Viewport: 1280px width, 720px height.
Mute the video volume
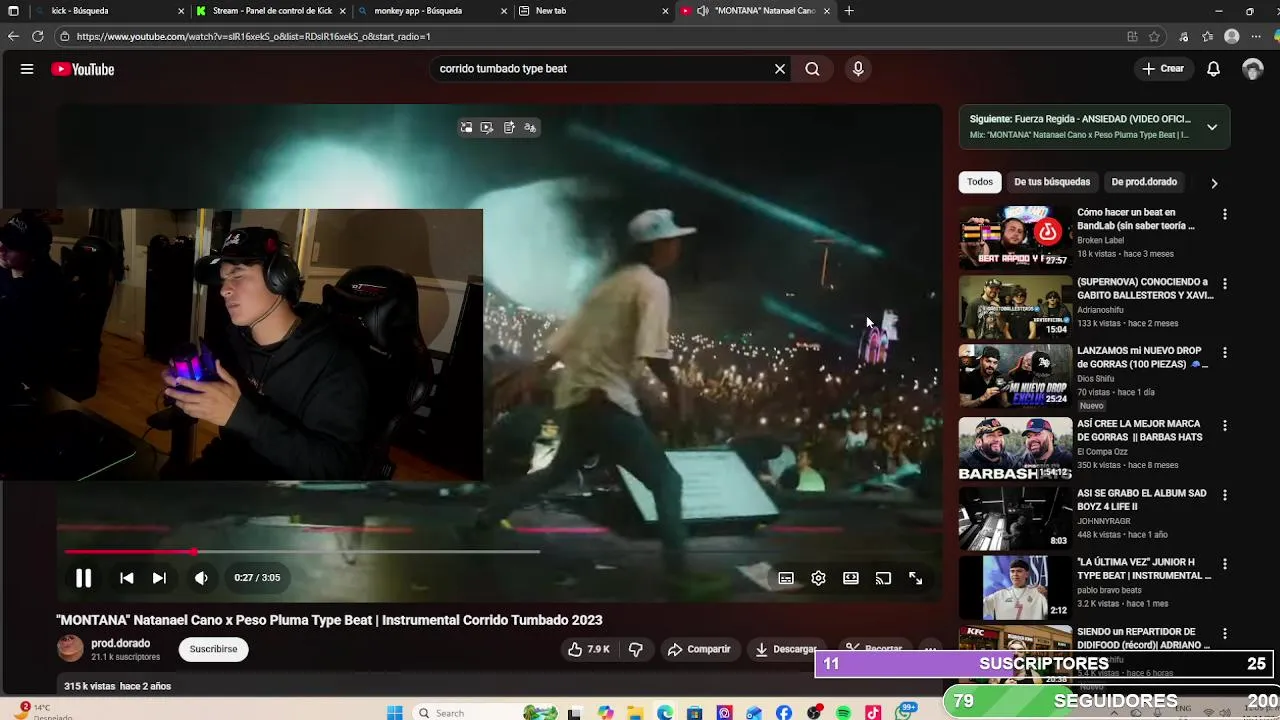(201, 578)
